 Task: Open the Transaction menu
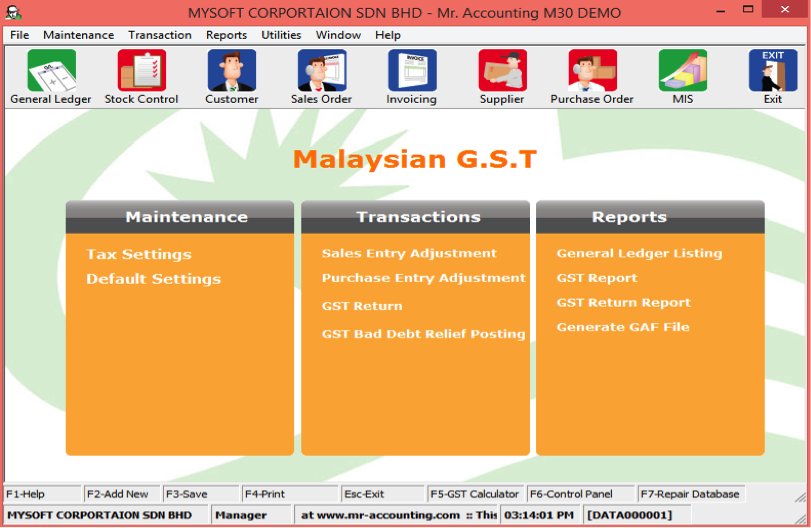point(160,35)
